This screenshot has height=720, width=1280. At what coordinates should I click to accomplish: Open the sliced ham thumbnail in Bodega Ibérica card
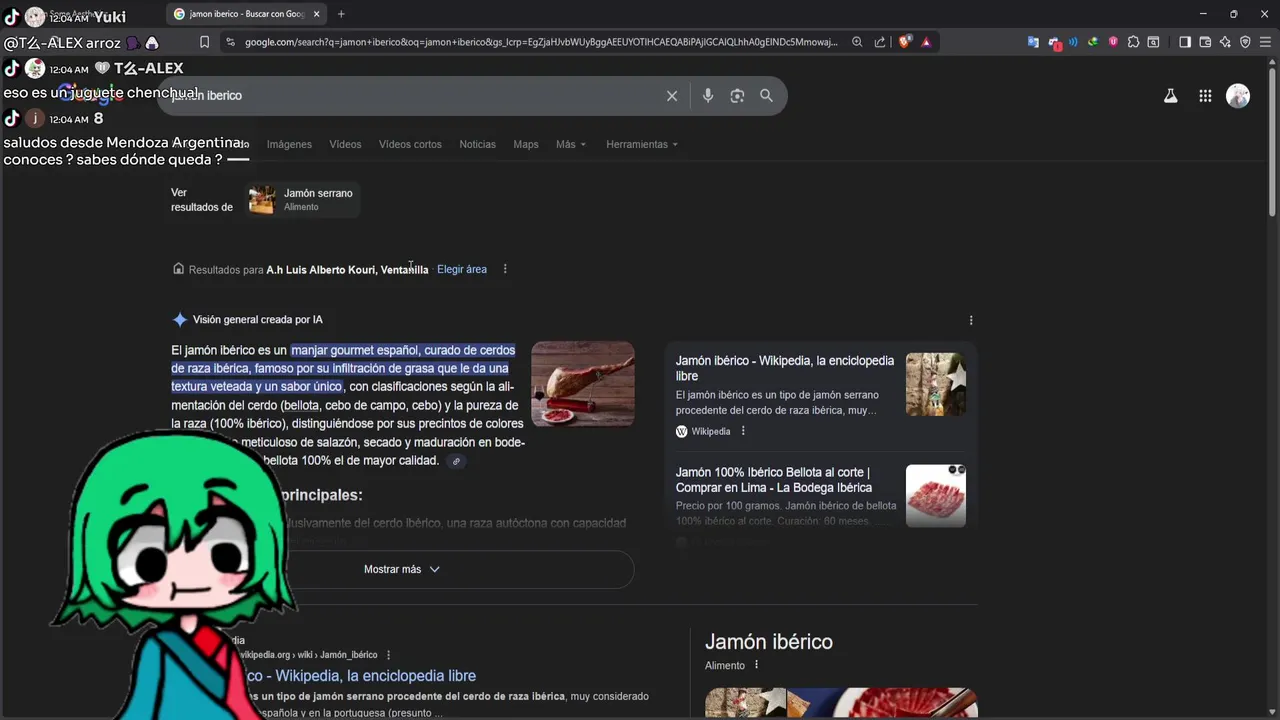[936, 496]
